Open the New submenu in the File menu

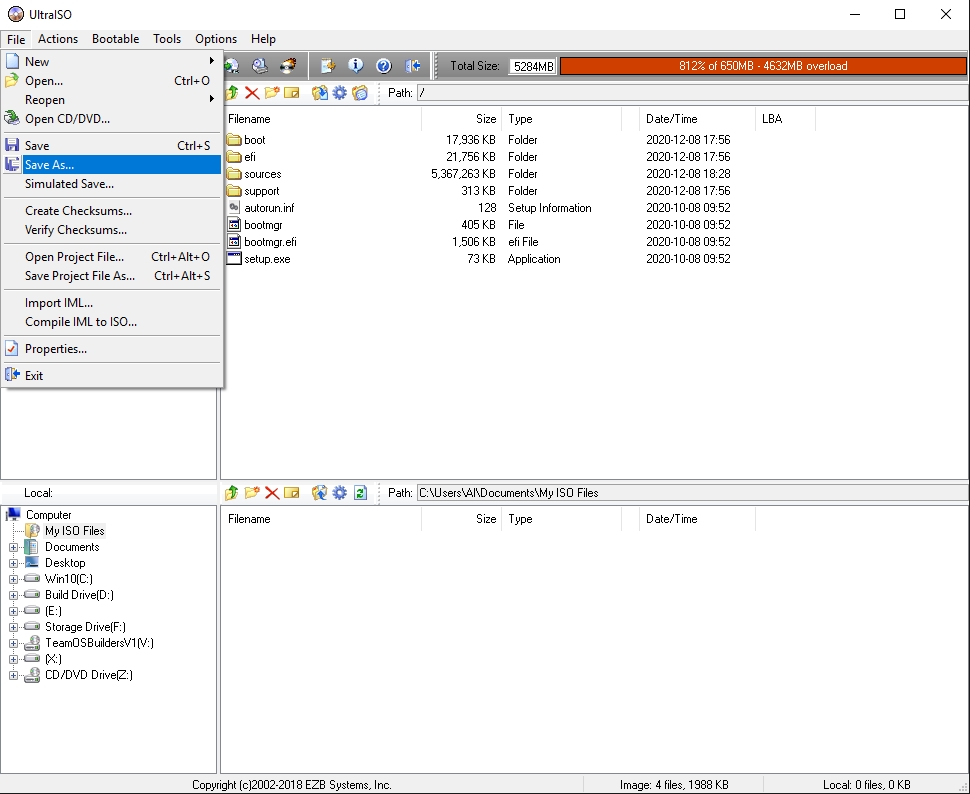pyautogui.click(x=112, y=61)
